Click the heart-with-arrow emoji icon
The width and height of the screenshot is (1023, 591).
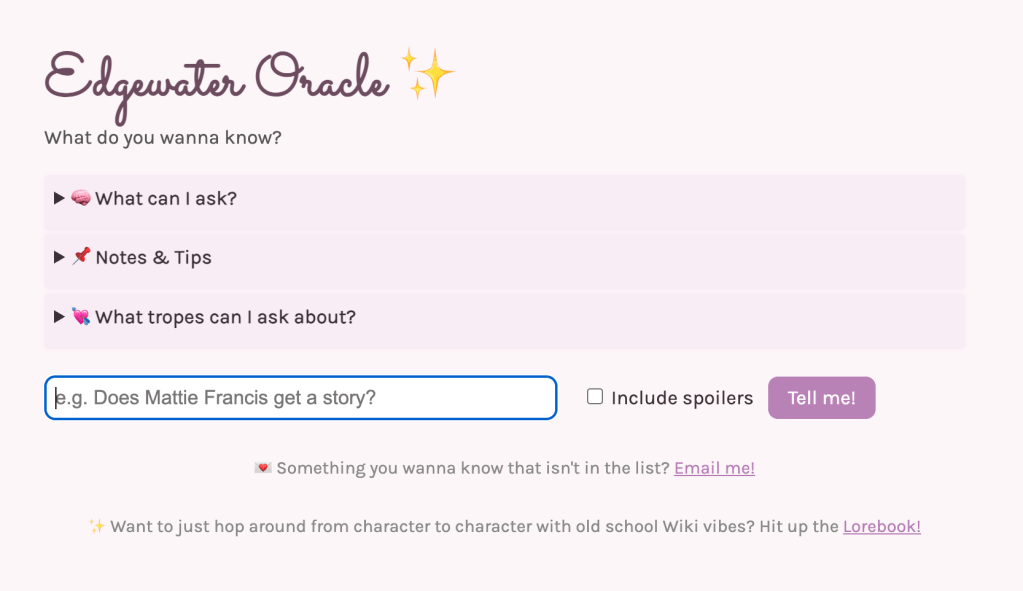click(81, 317)
